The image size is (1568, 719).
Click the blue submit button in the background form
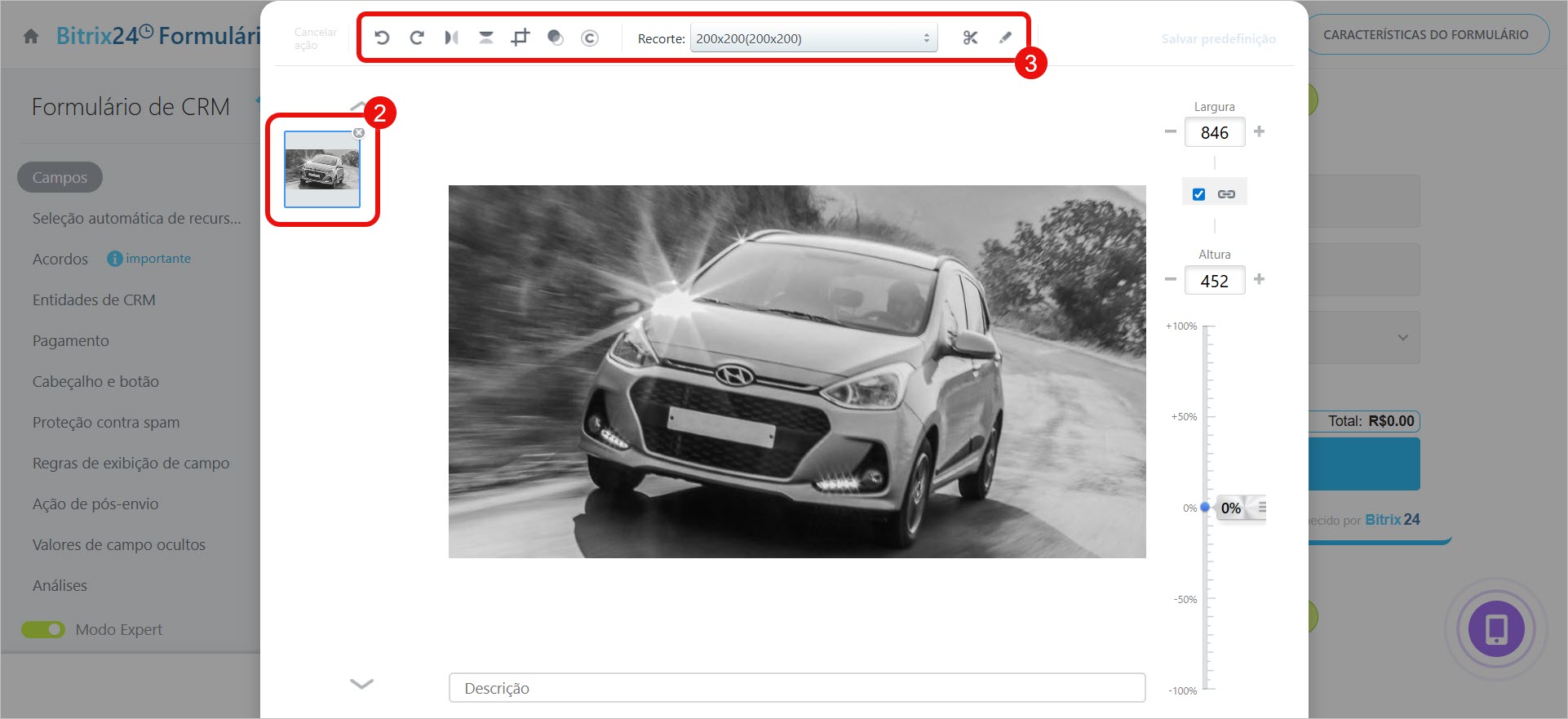click(x=1364, y=464)
